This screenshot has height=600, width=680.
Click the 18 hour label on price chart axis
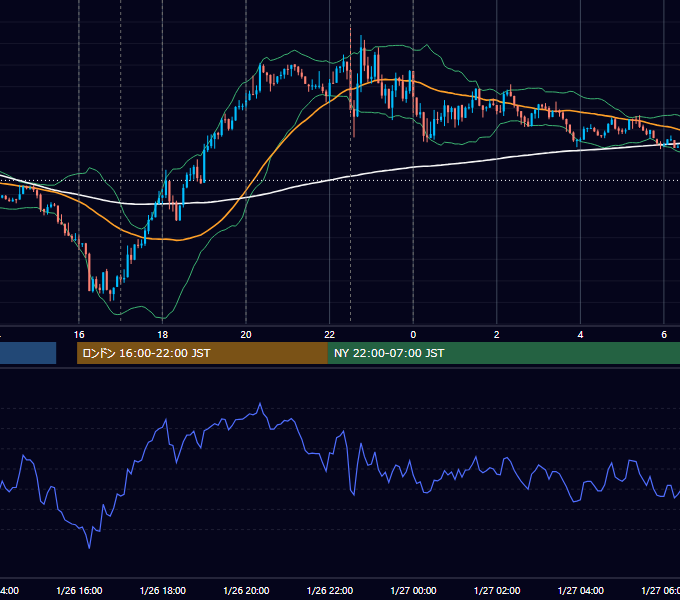[x=163, y=335]
